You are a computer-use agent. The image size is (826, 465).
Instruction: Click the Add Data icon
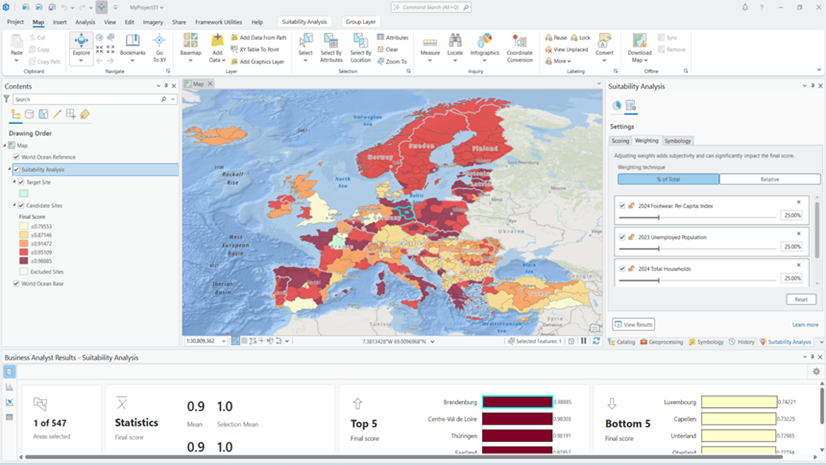(x=217, y=41)
